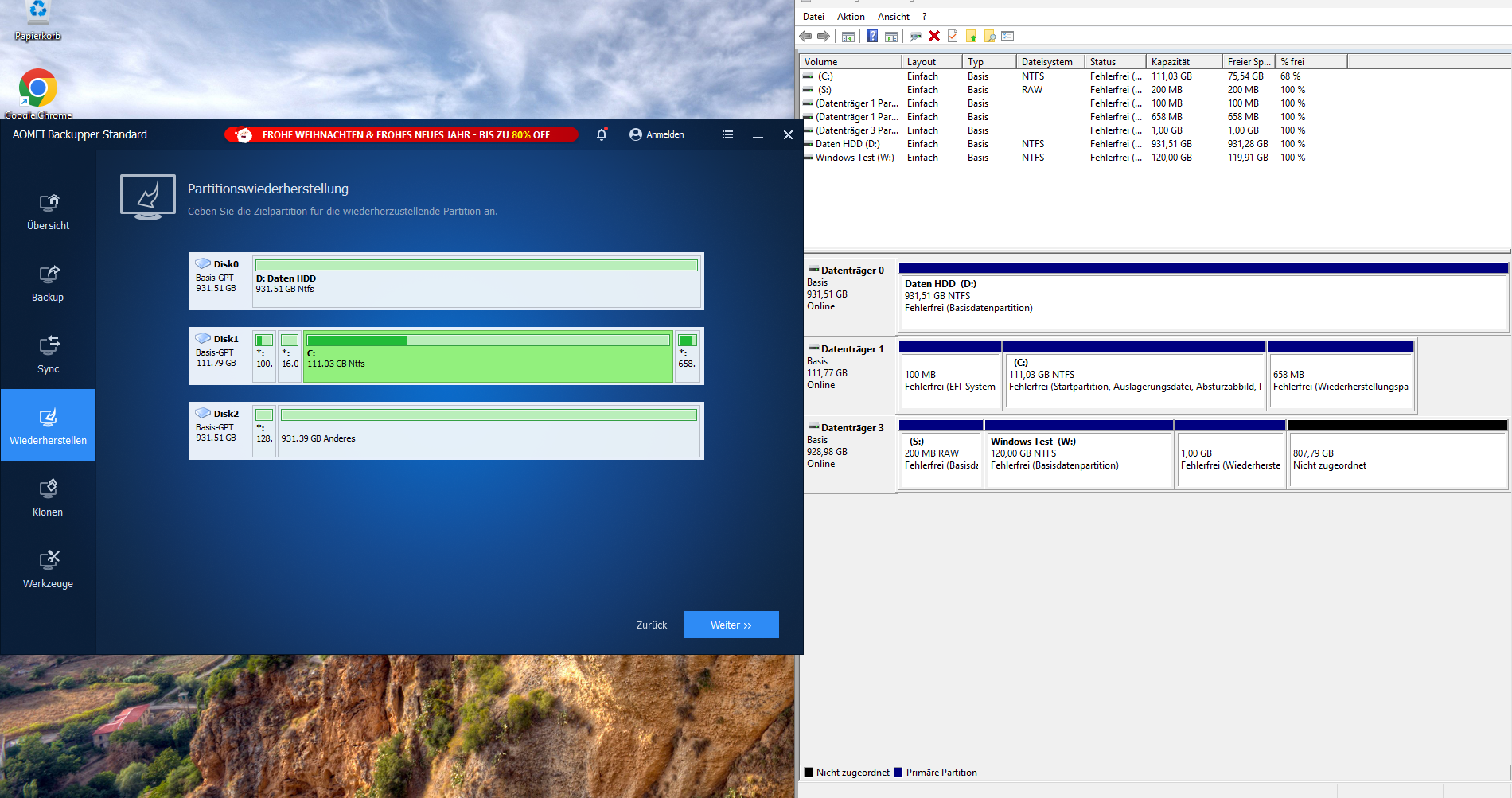Screen dimensions: 1512x798
Task: Select the 1,00 GB recovery partition block
Action: tap(1229, 453)
